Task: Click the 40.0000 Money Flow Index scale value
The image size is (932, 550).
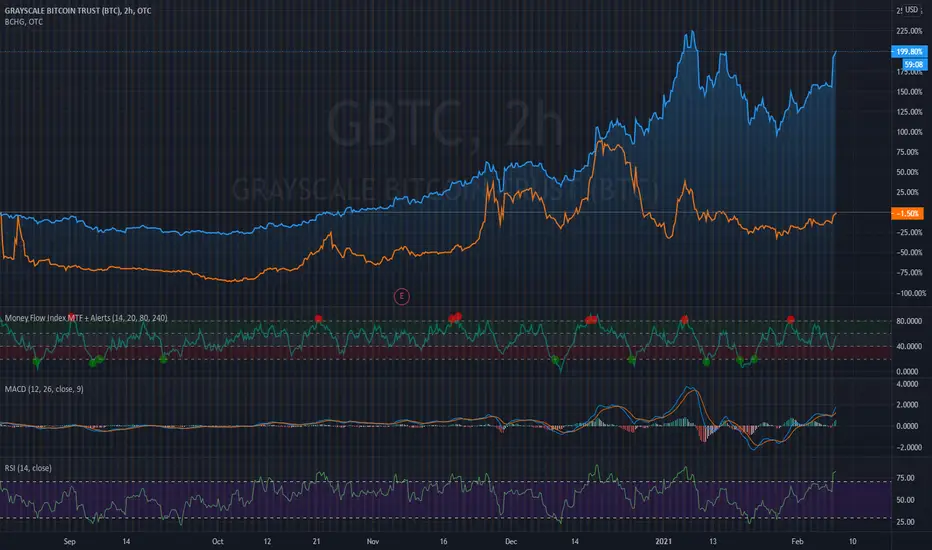Action: tap(909, 346)
